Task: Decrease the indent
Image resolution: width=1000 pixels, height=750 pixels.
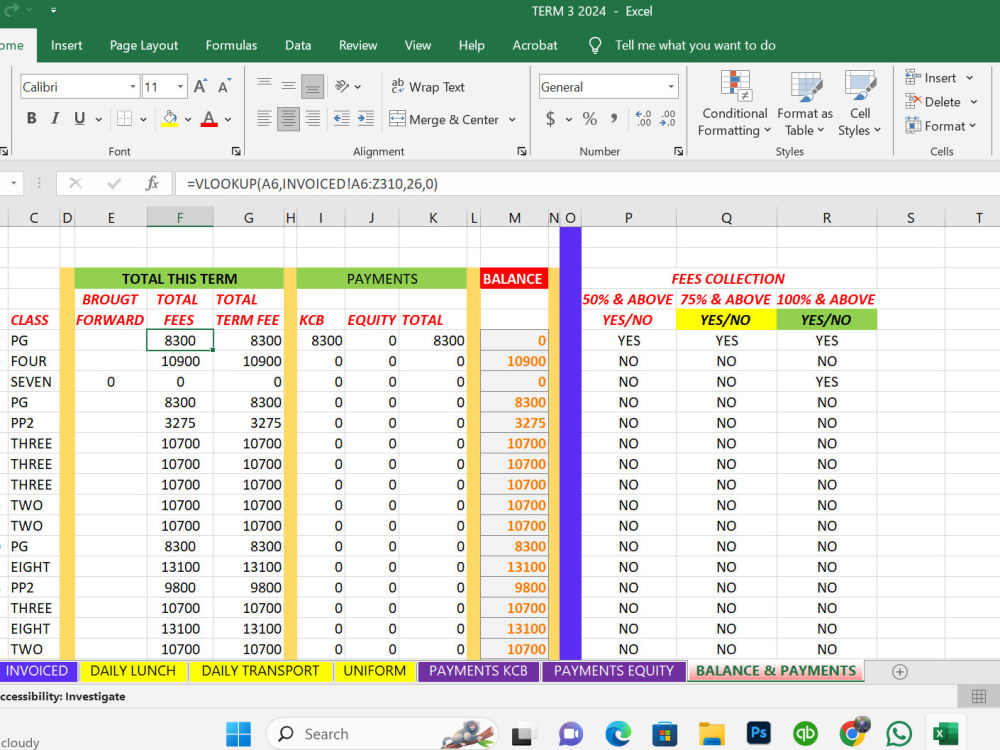Action: point(342,119)
